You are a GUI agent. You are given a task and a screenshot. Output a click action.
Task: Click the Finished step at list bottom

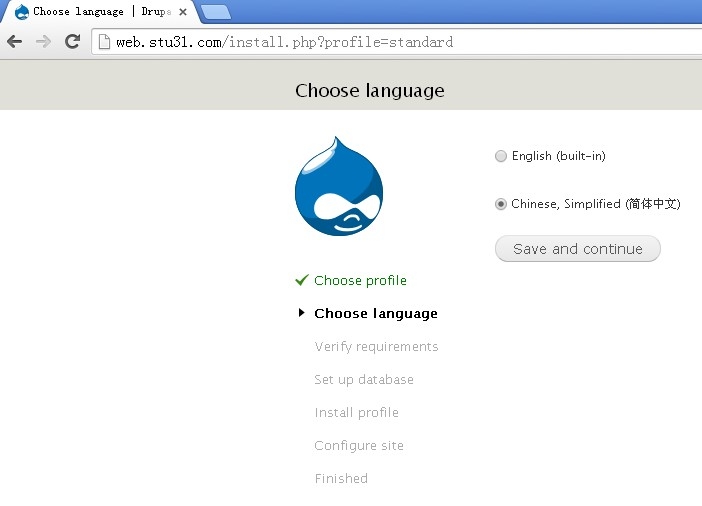coord(341,478)
